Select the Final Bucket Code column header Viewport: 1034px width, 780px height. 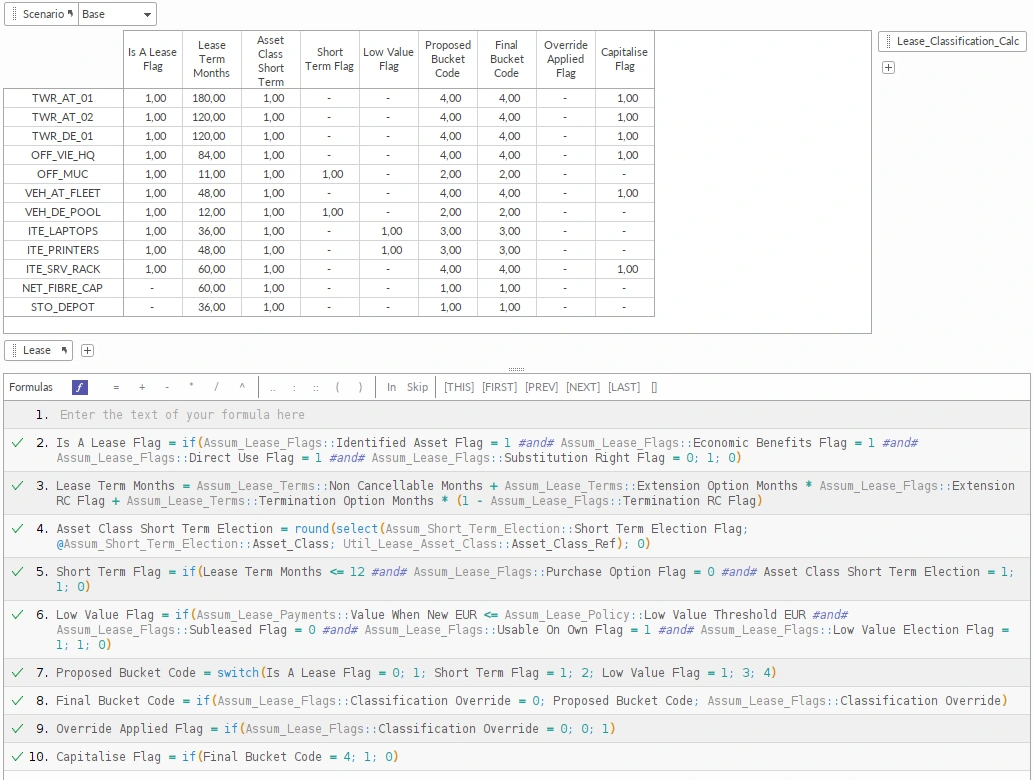506,59
